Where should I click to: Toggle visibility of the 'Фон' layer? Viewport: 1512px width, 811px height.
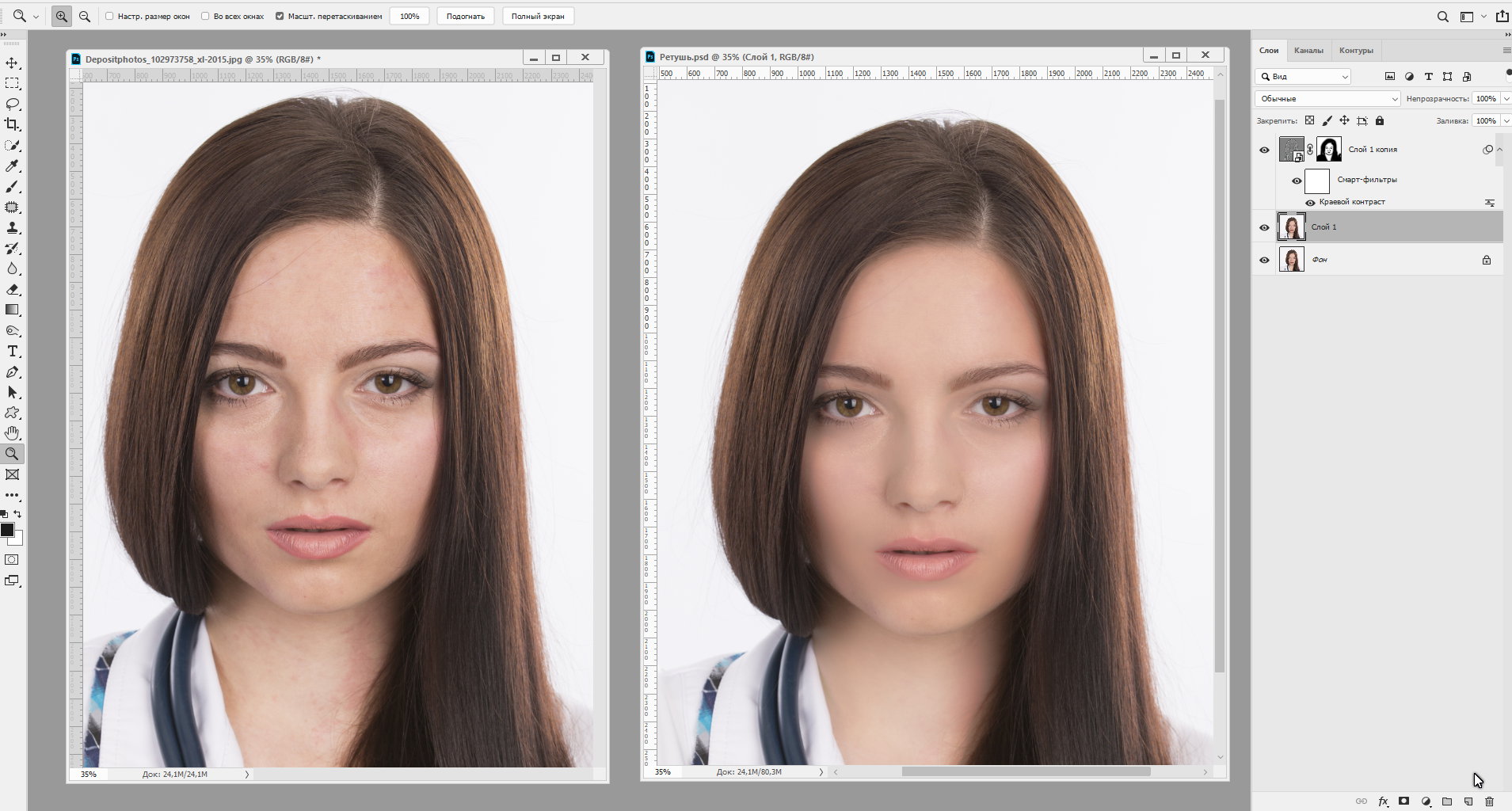coord(1264,260)
